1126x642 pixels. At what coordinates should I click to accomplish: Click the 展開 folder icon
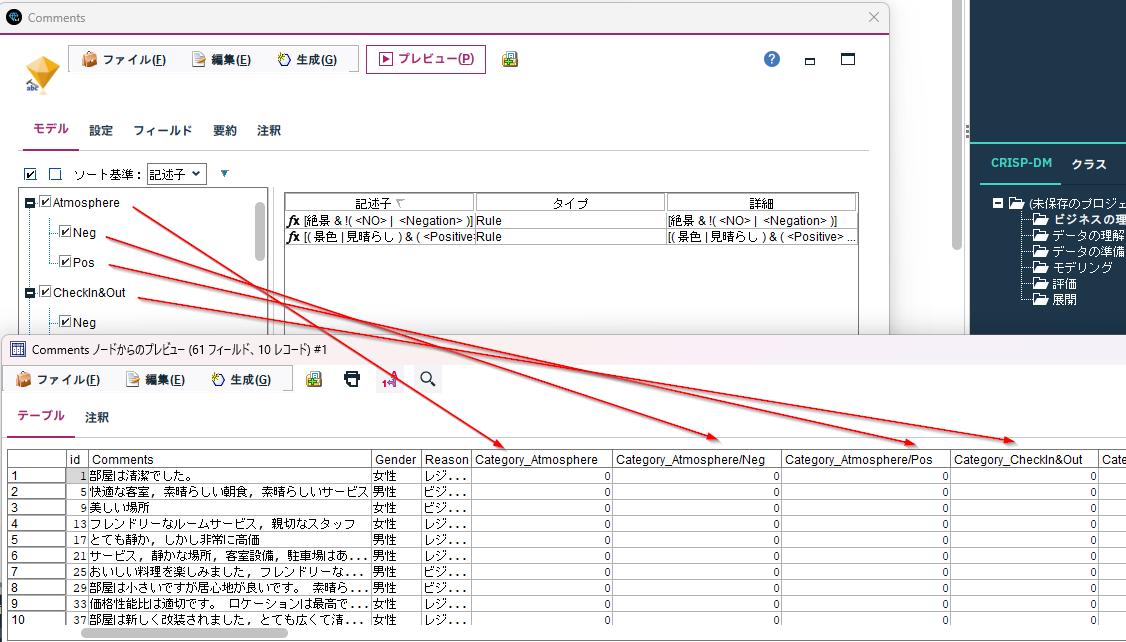coord(1041,299)
